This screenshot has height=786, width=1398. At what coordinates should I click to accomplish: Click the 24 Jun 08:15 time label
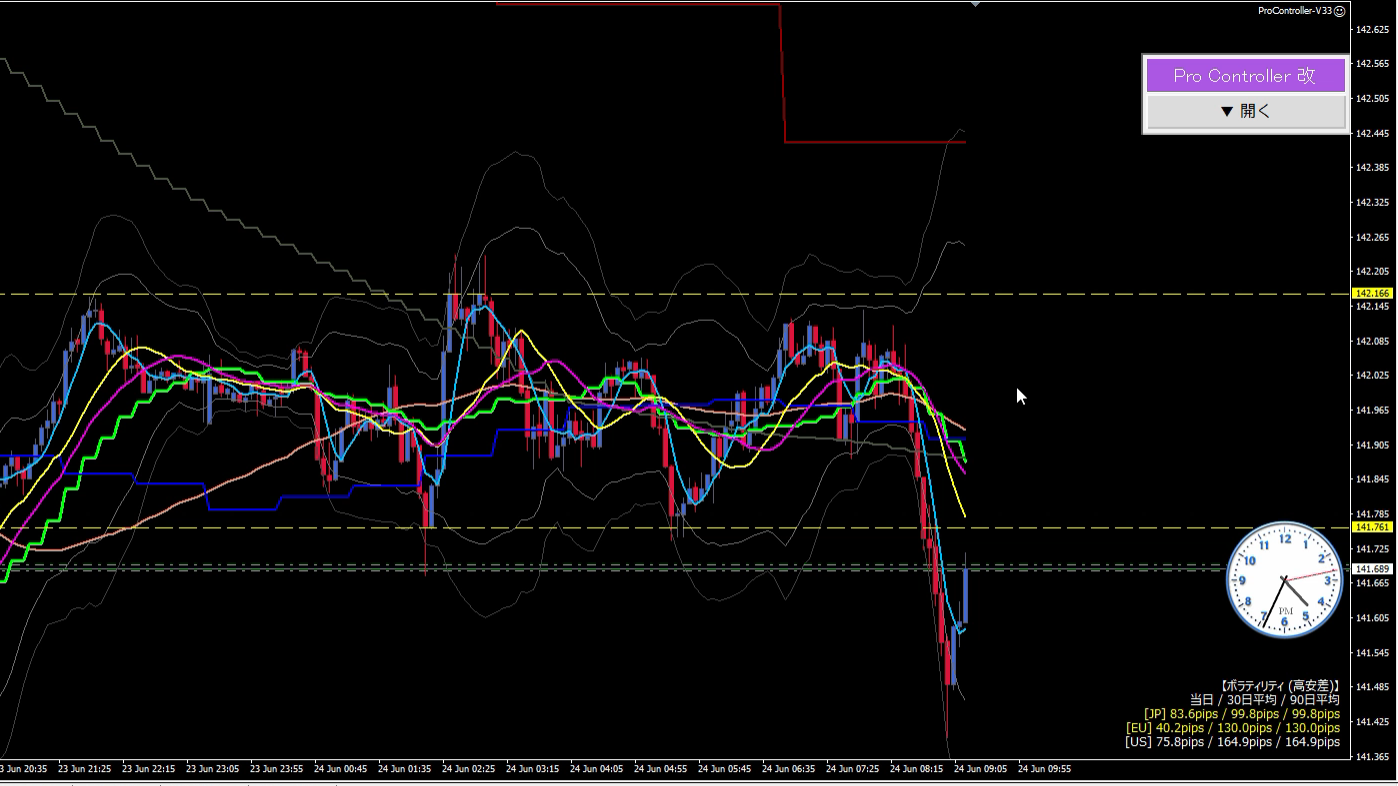(917, 769)
